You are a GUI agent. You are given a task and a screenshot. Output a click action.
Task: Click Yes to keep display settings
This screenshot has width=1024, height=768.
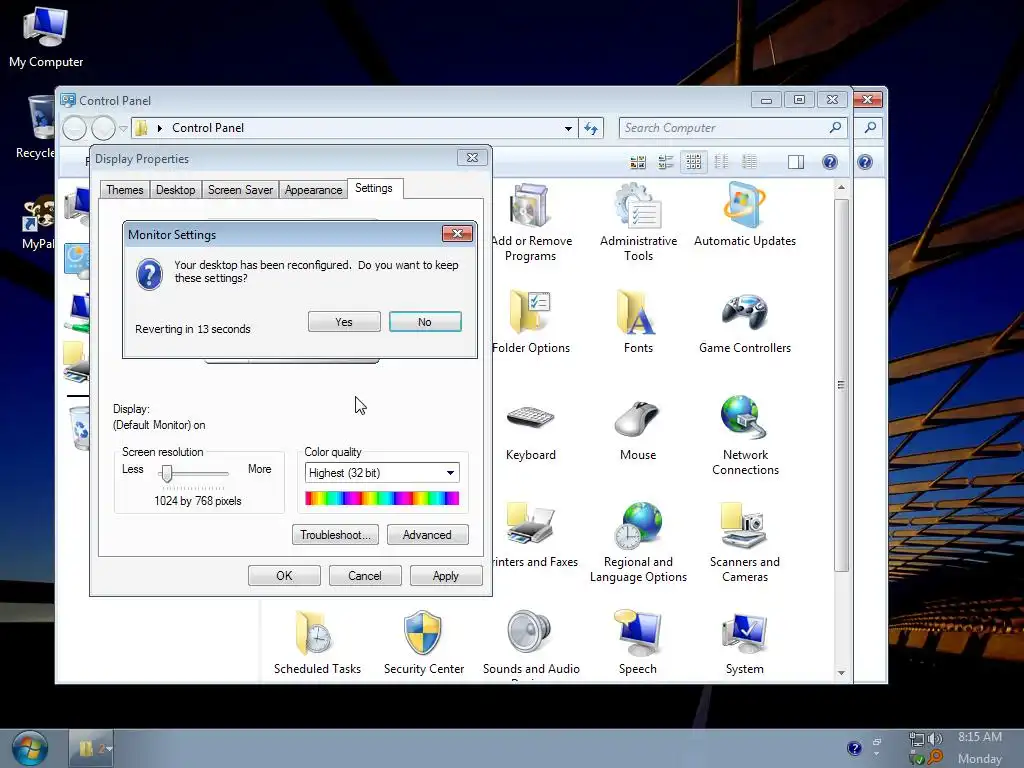344,322
